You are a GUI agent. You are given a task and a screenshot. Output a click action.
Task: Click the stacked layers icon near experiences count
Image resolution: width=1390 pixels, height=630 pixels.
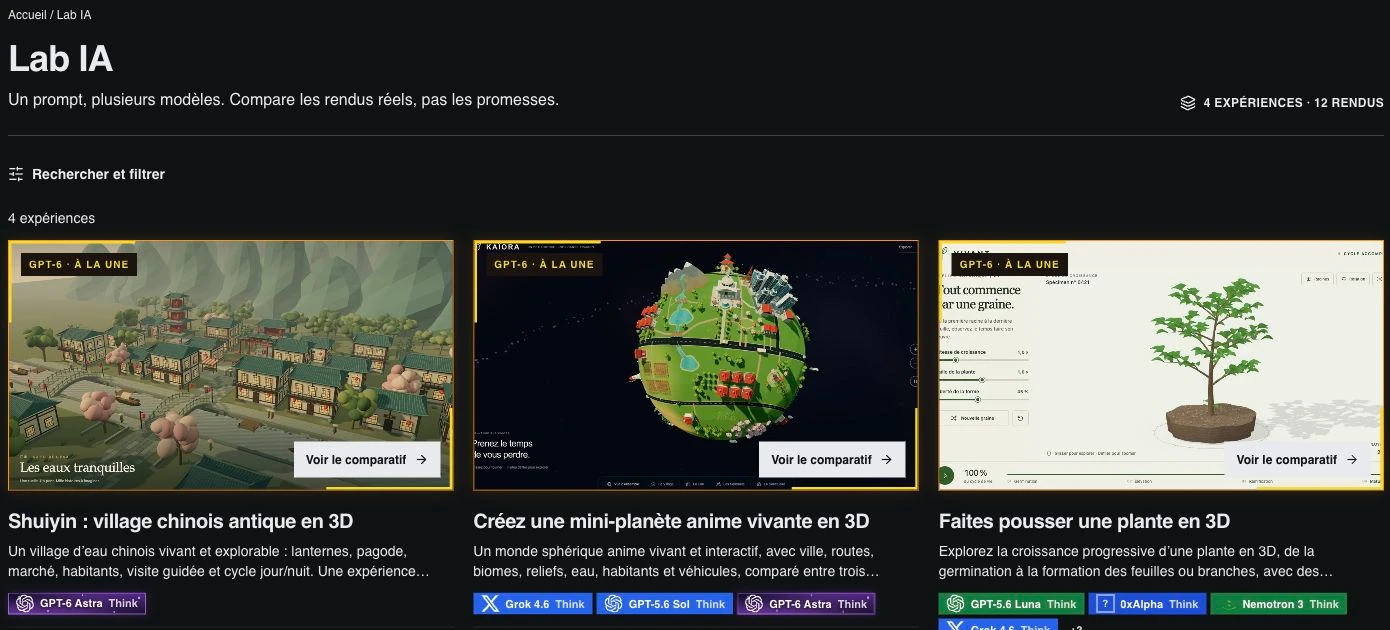coord(1188,103)
